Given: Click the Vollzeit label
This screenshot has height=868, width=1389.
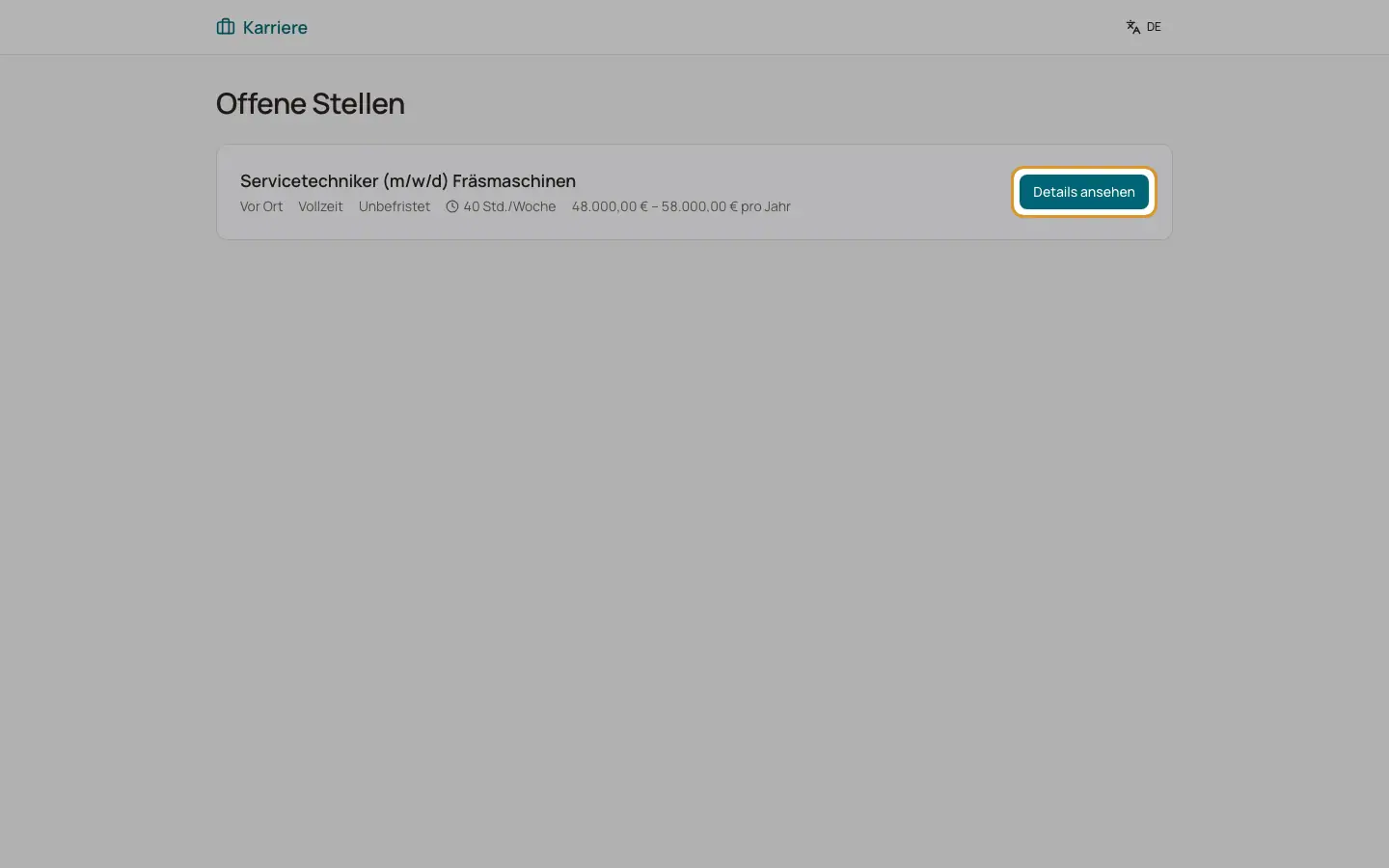Looking at the screenshot, I should pyautogui.click(x=320, y=206).
